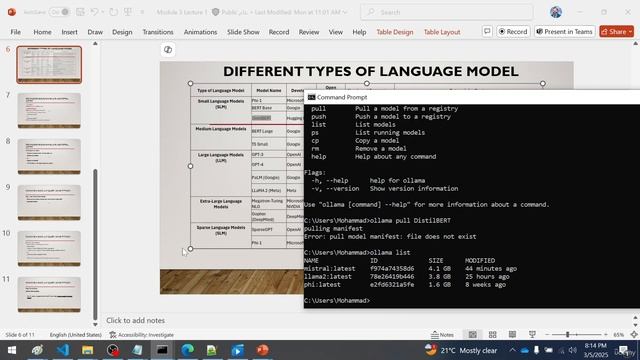640x360 pixels.
Task: Expand the file name Last Modified dropdown
Action: click(345, 12)
